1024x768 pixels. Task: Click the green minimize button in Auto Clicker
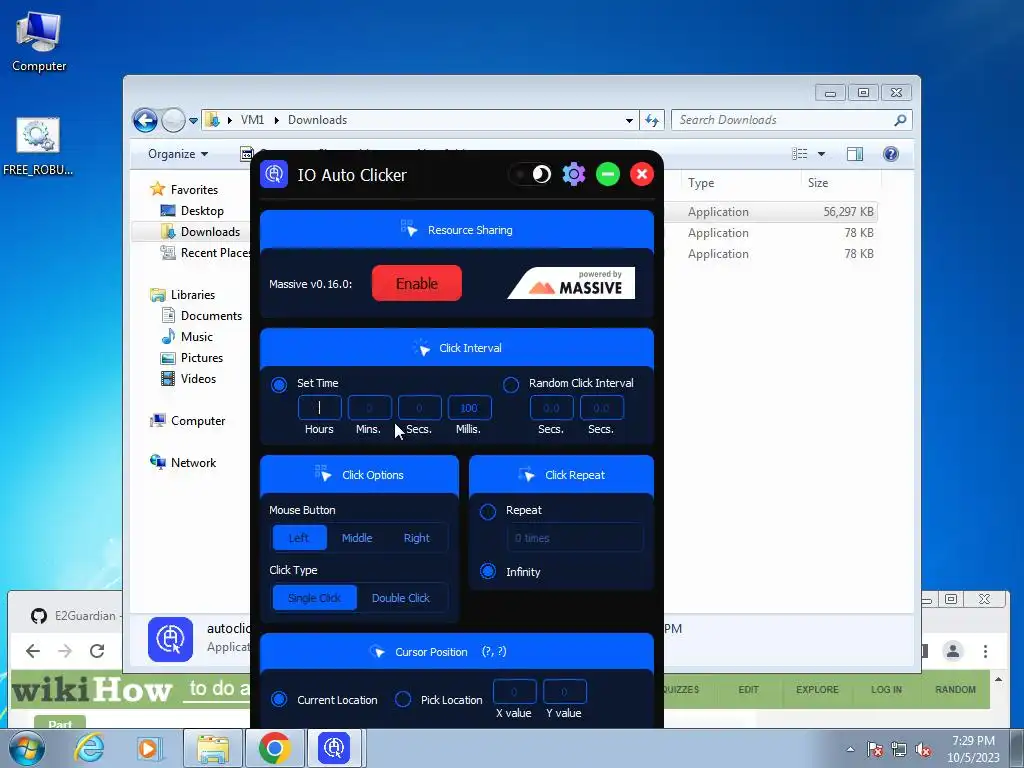pyautogui.click(x=607, y=174)
